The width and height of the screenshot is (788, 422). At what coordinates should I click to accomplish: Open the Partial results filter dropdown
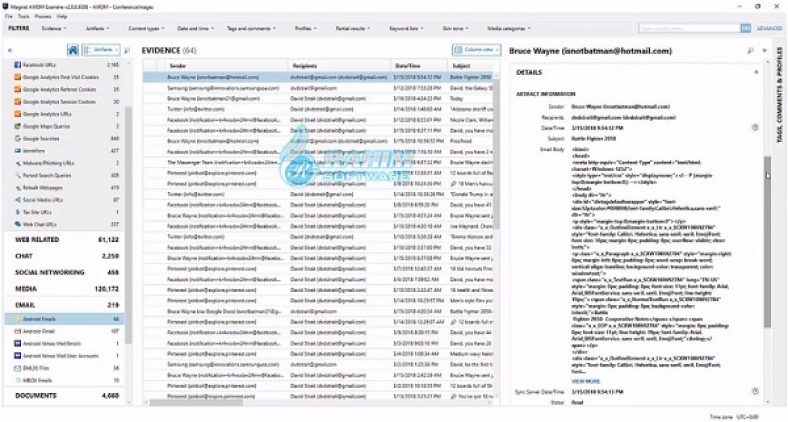click(353, 29)
